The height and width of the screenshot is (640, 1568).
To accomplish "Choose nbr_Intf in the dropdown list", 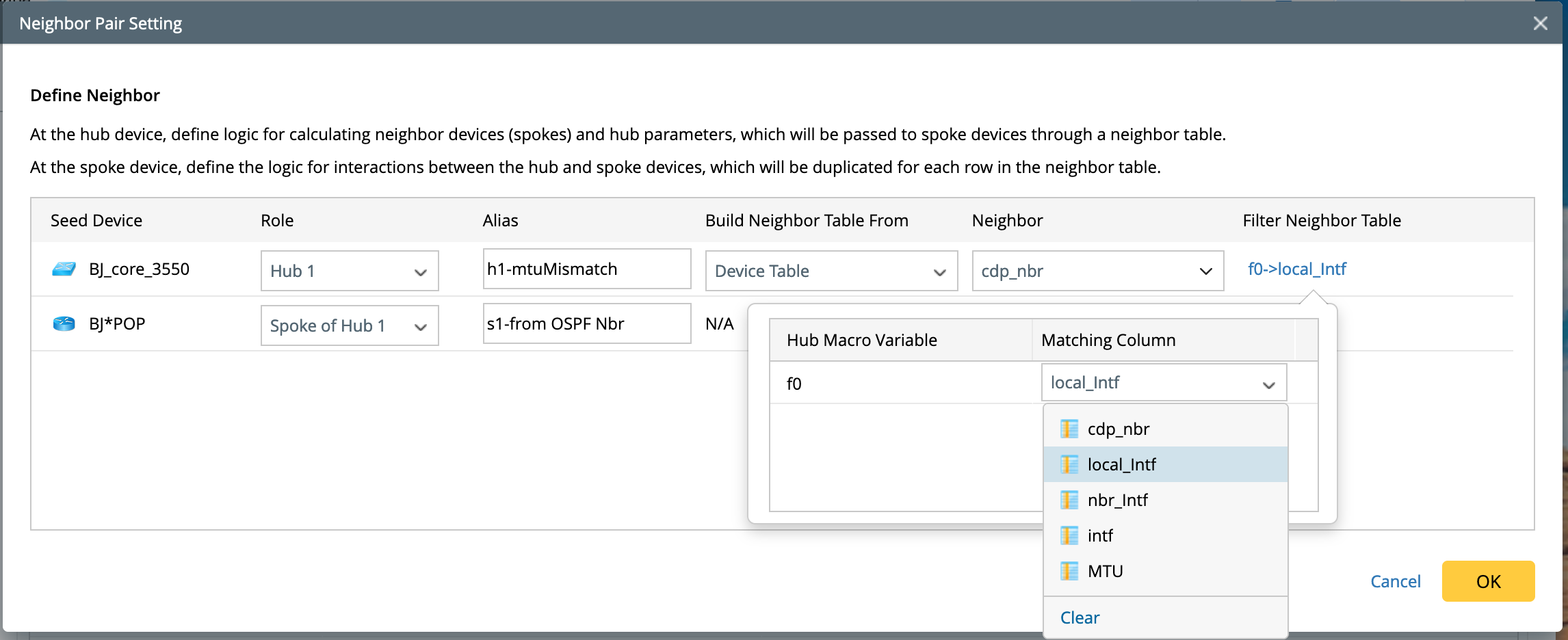I will click(1118, 501).
